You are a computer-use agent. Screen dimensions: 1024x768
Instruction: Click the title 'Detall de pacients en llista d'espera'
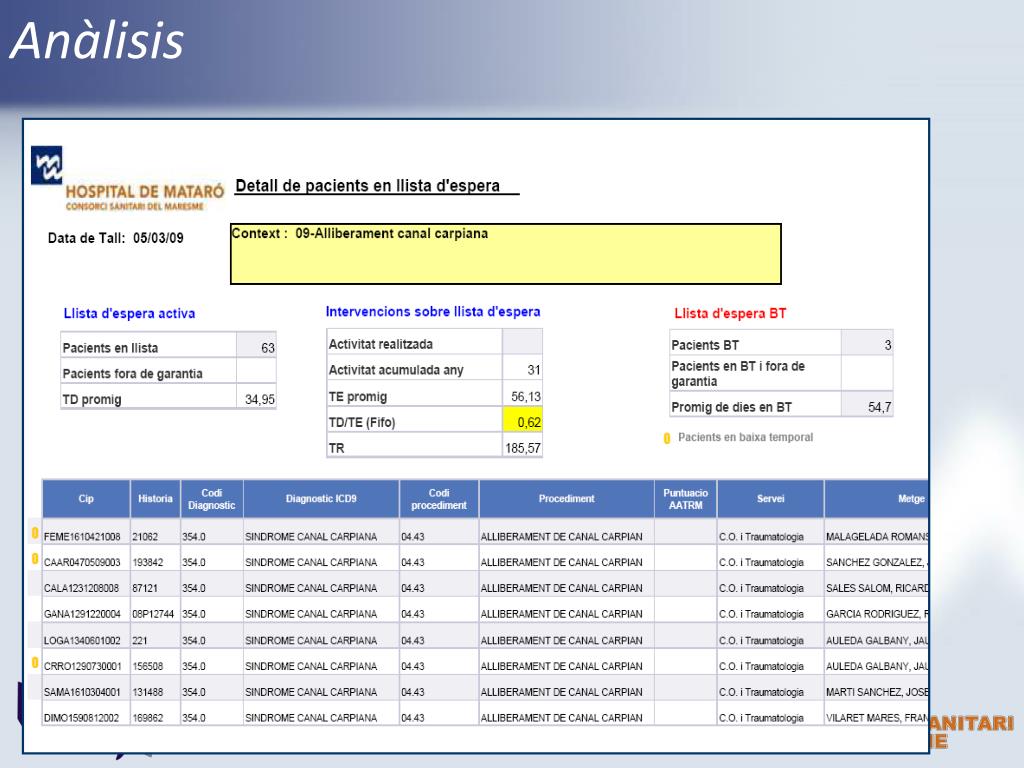pos(368,186)
